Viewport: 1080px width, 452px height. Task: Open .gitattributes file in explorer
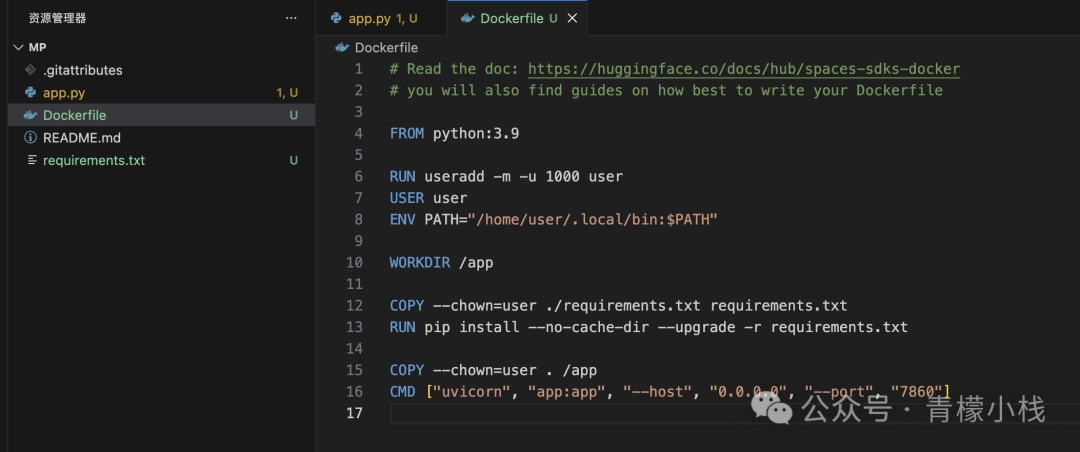click(83, 70)
